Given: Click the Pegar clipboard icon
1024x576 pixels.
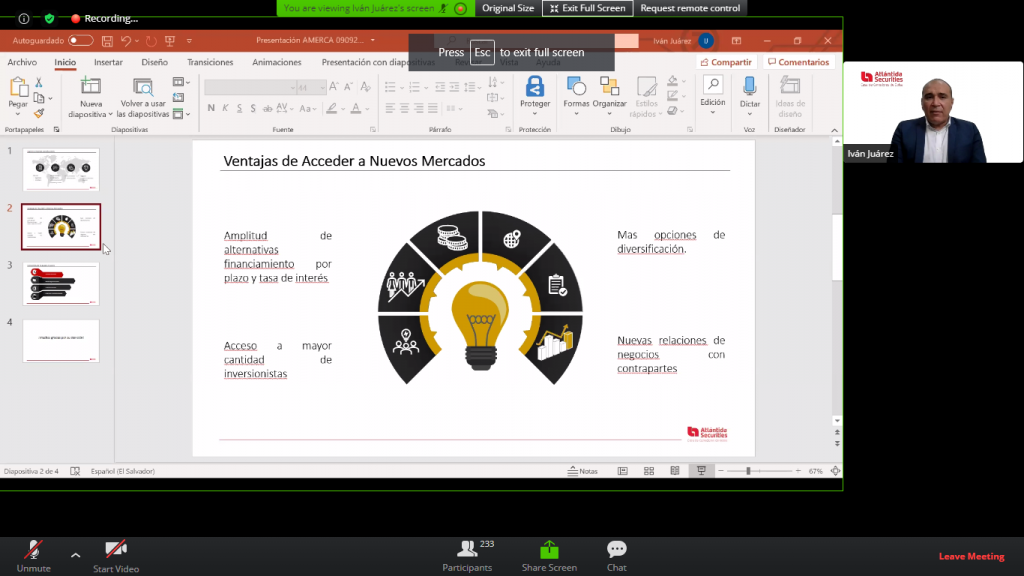Looking at the screenshot, I should point(18,87).
